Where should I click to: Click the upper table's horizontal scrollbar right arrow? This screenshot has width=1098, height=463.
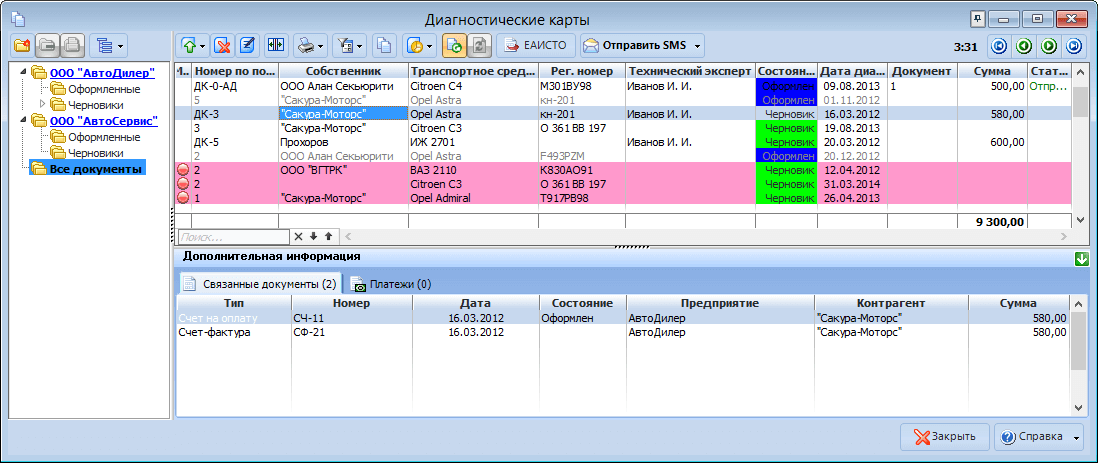[1066, 237]
